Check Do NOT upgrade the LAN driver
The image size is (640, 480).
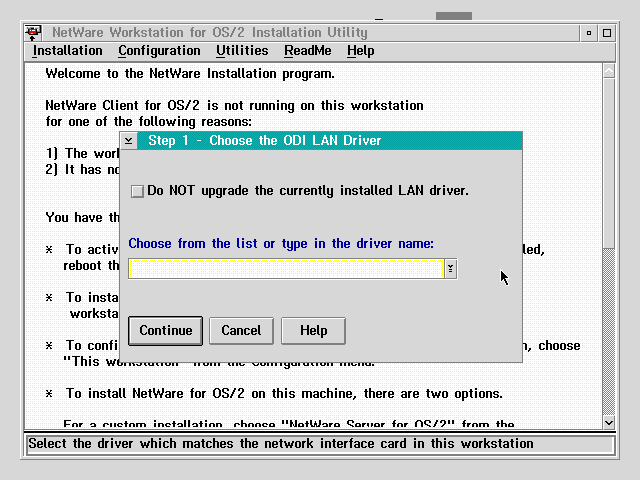click(x=137, y=191)
